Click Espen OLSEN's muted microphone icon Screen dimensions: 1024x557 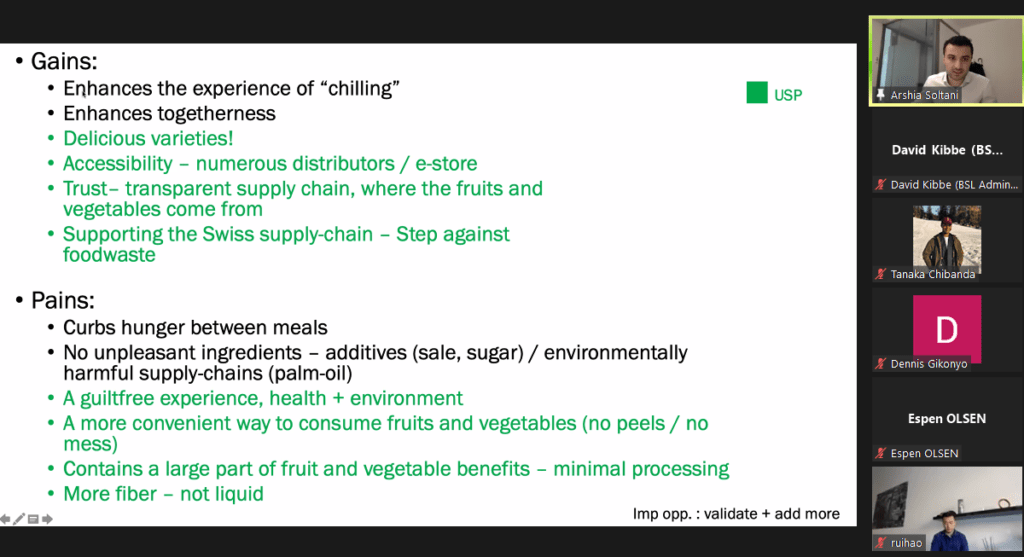[881, 453]
